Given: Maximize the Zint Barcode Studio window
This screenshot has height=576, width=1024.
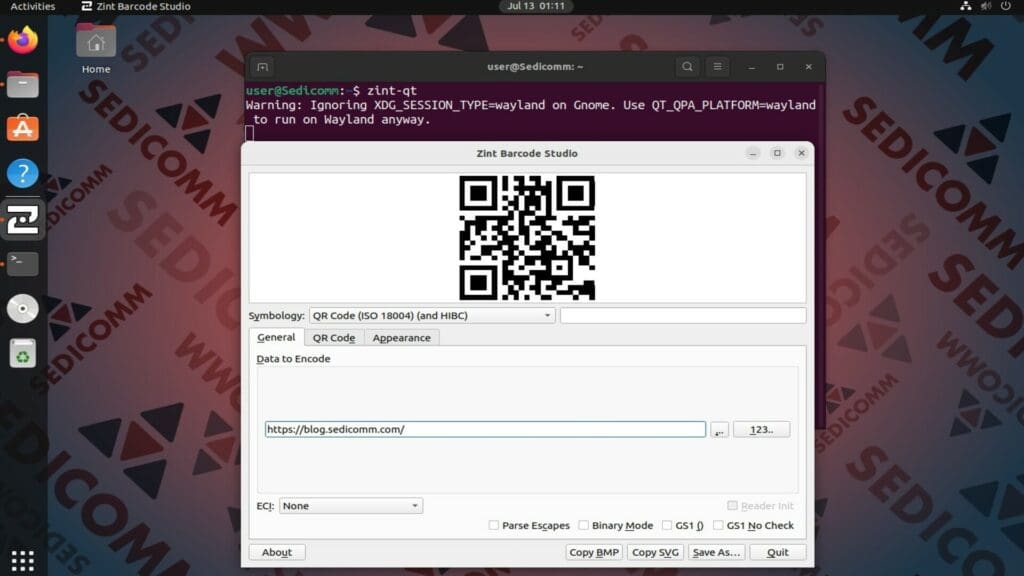Looking at the screenshot, I should (x=777, y=153).
